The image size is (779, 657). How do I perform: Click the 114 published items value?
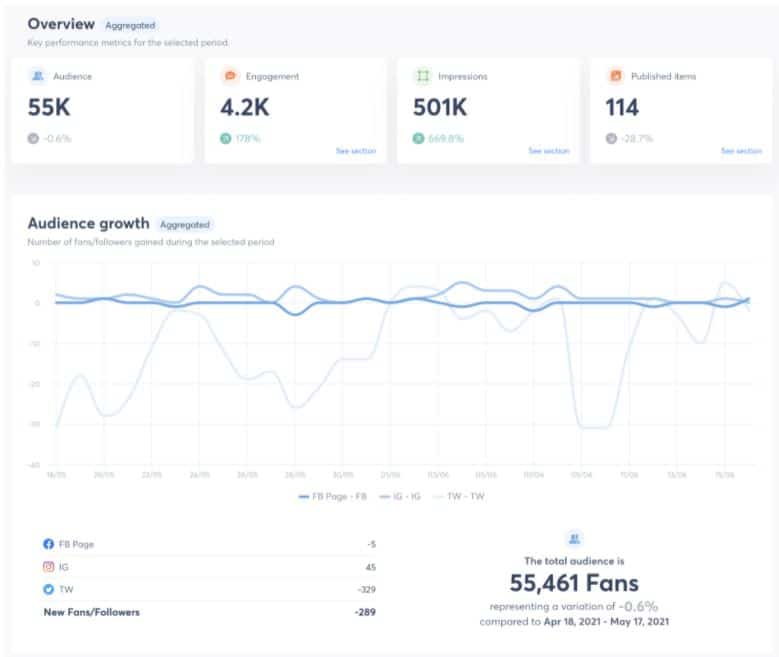point(622,107)
